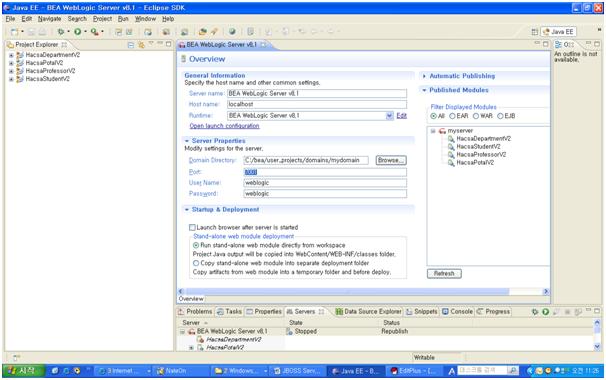
Task: Click the Host name input field
Action: point(317,104)
